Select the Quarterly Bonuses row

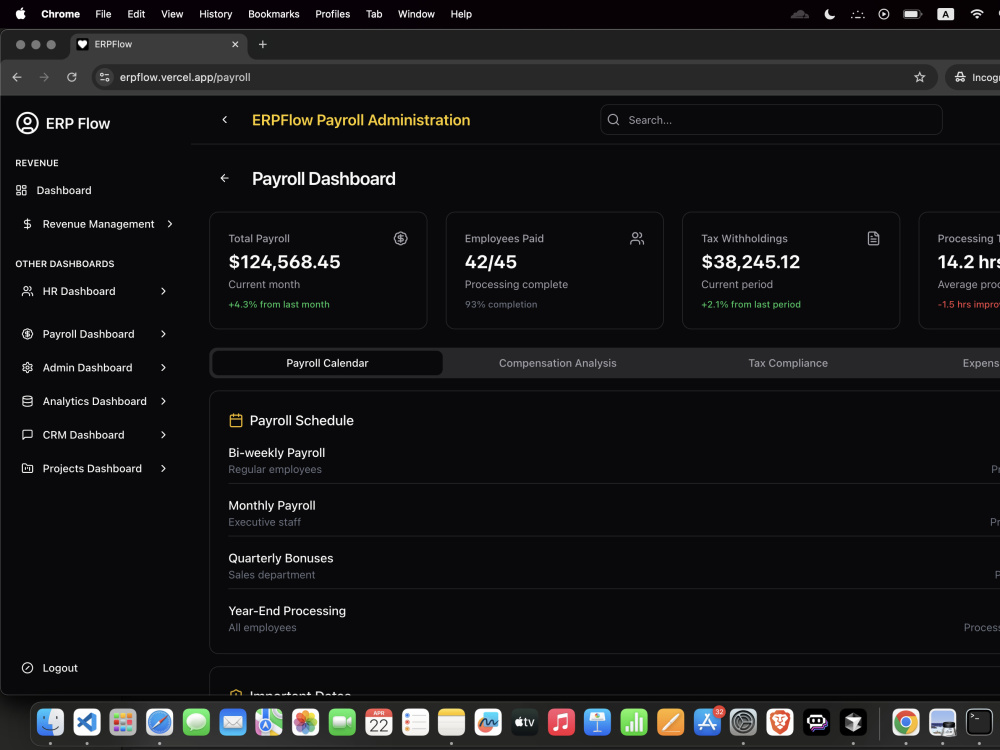point(614,566)
